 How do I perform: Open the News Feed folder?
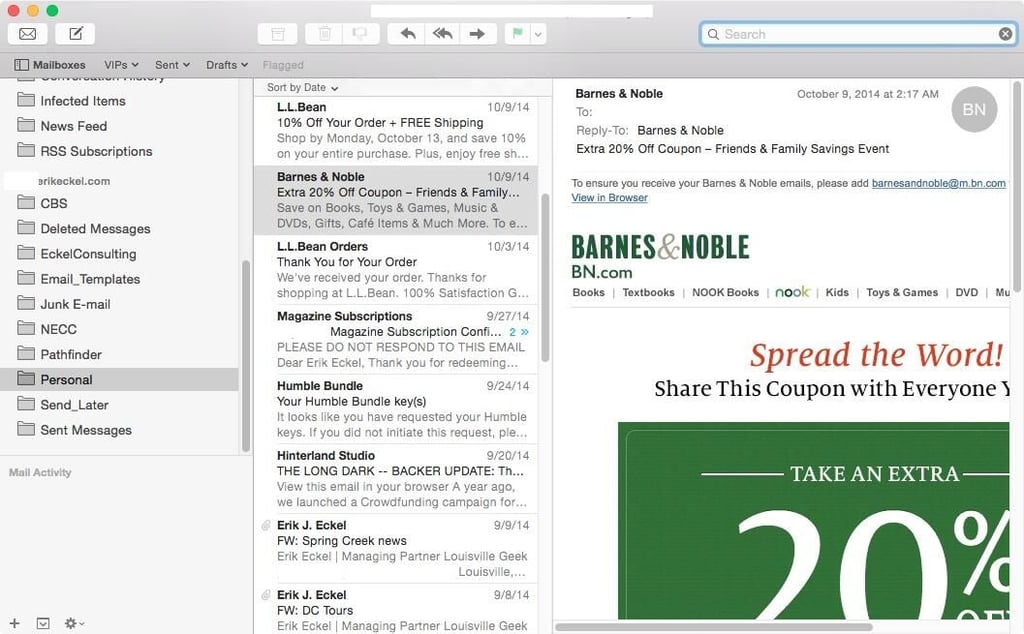tap(119, 126)
